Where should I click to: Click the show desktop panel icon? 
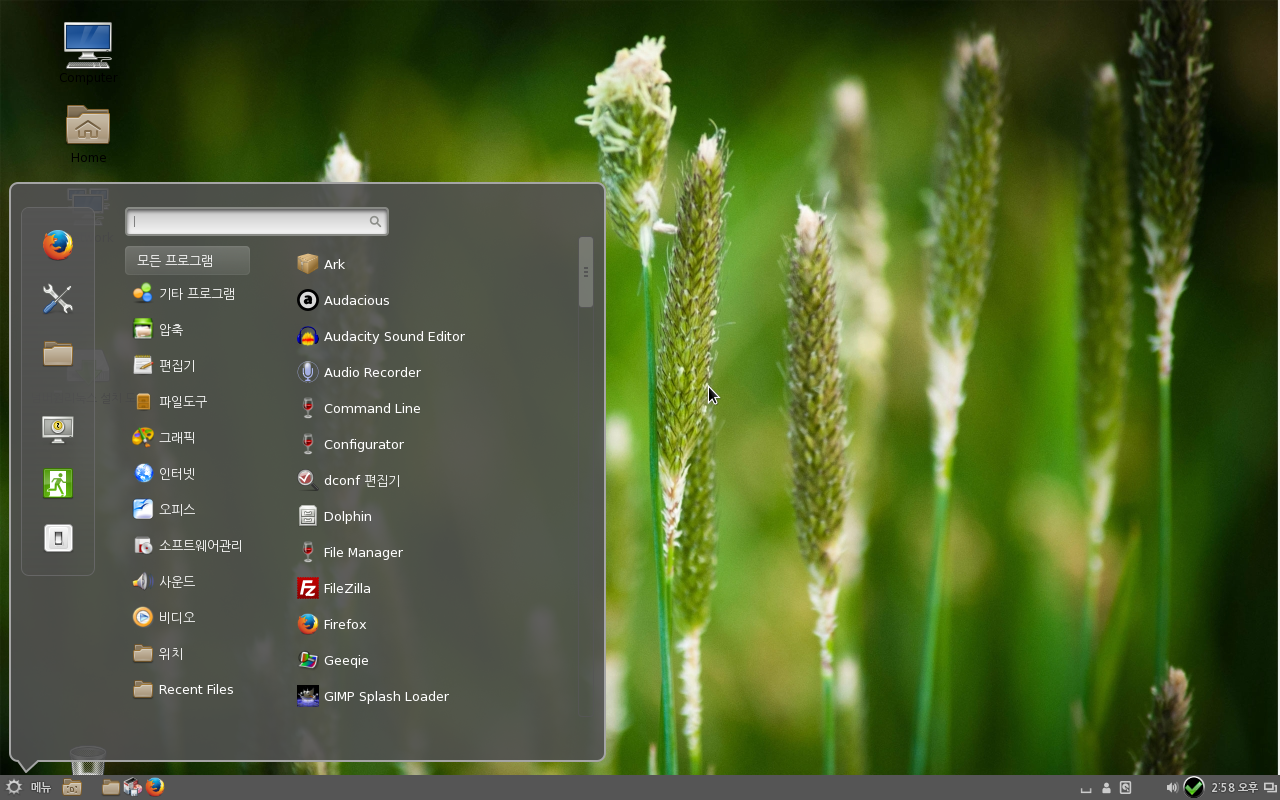coord(72,787)
